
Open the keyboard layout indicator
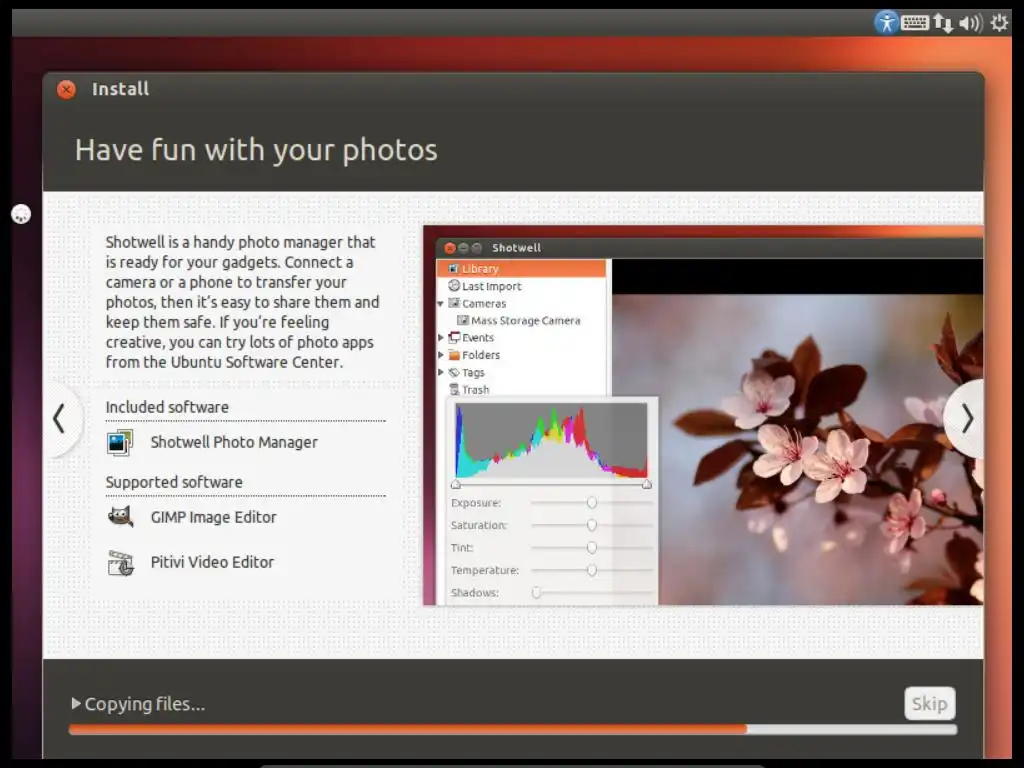915,23
